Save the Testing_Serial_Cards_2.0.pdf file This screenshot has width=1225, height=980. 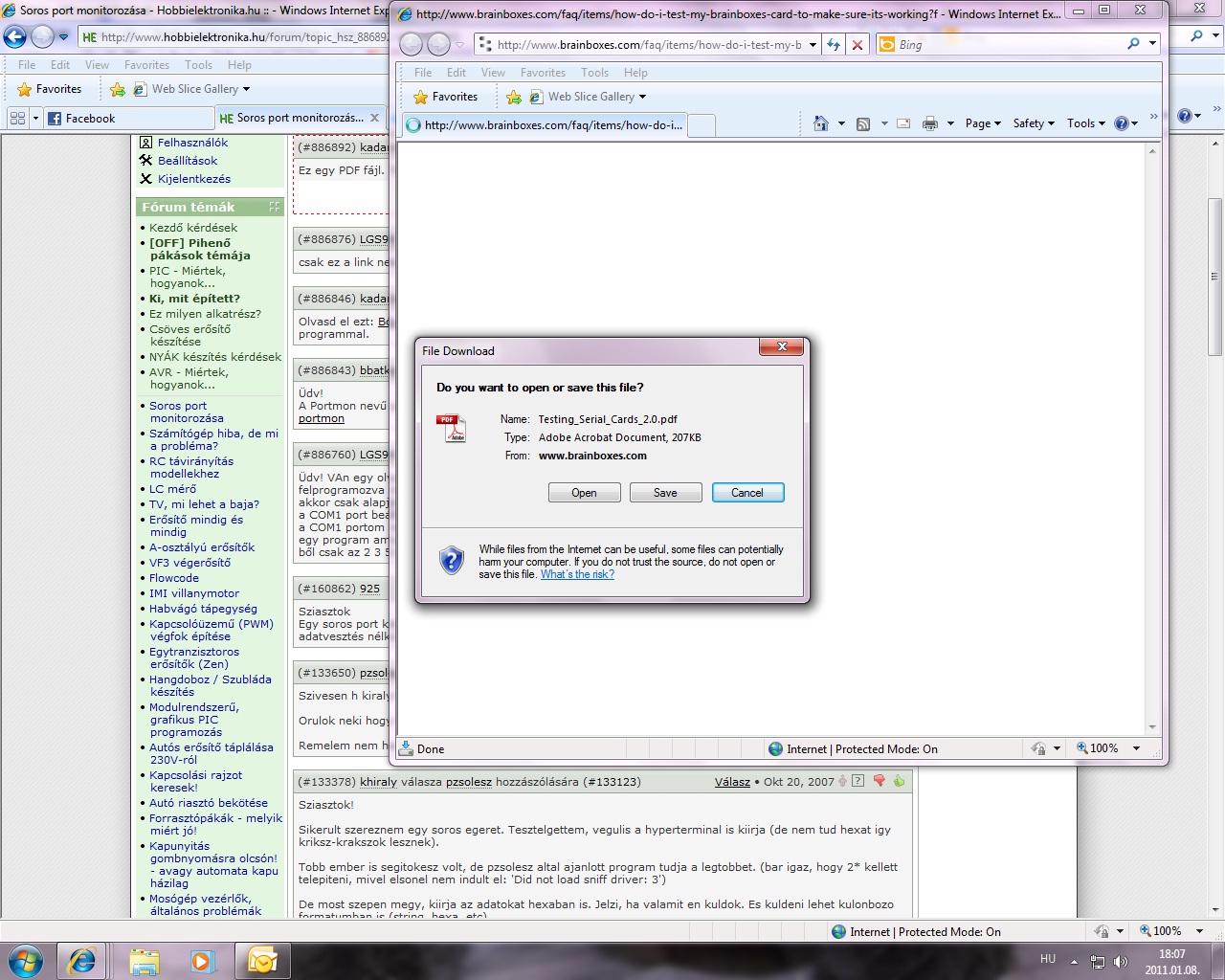point(665,493)
